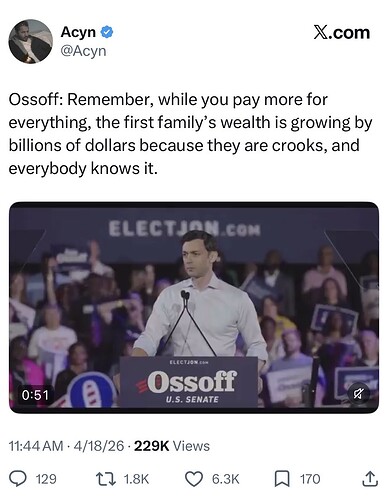The height and width of the screenshot is (500, 388).
Task: View the 229K Views analytics
Action: tap(172, 446)
